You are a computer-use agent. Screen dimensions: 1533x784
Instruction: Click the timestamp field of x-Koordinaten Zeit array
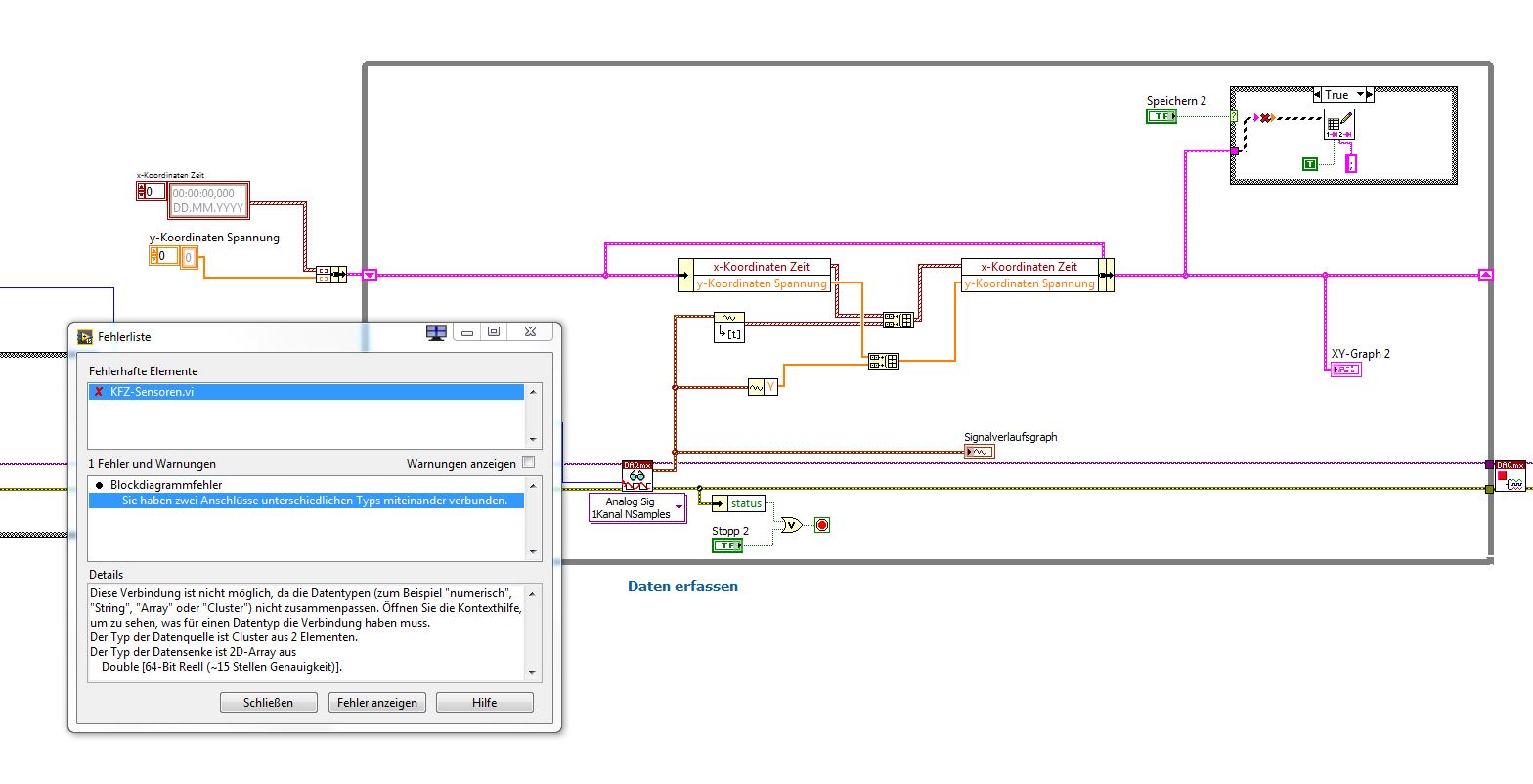tap(208, 200)
